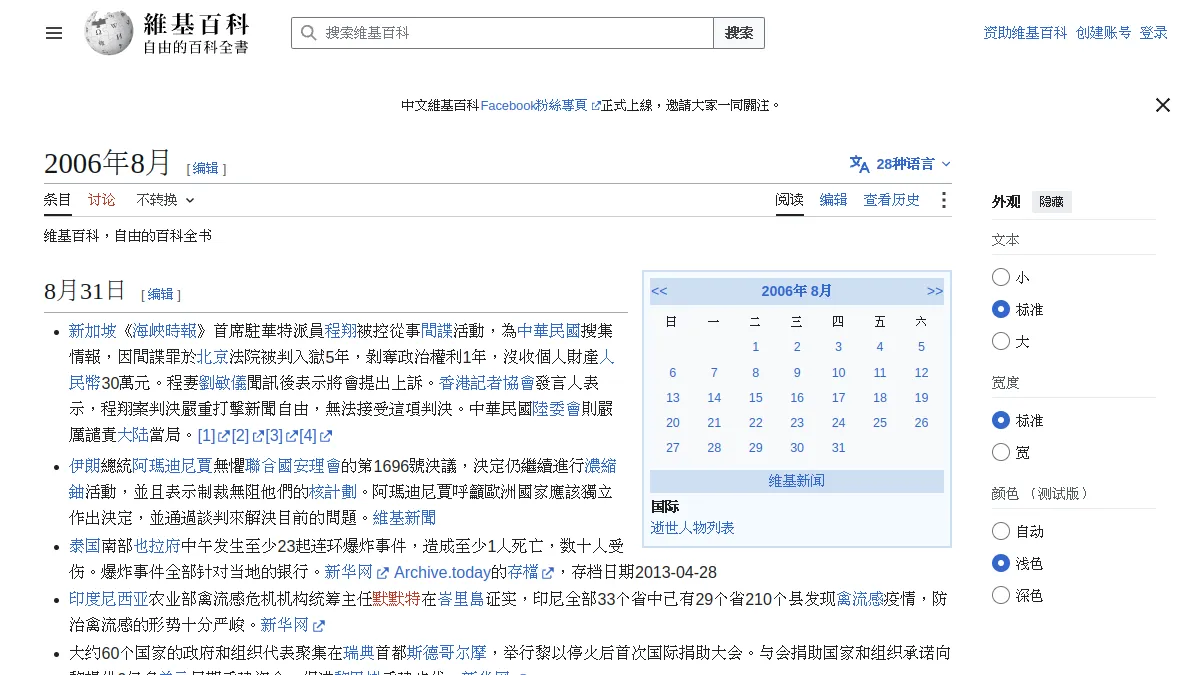
Task: Open the 登录 login link
Action: (1154, 33)
